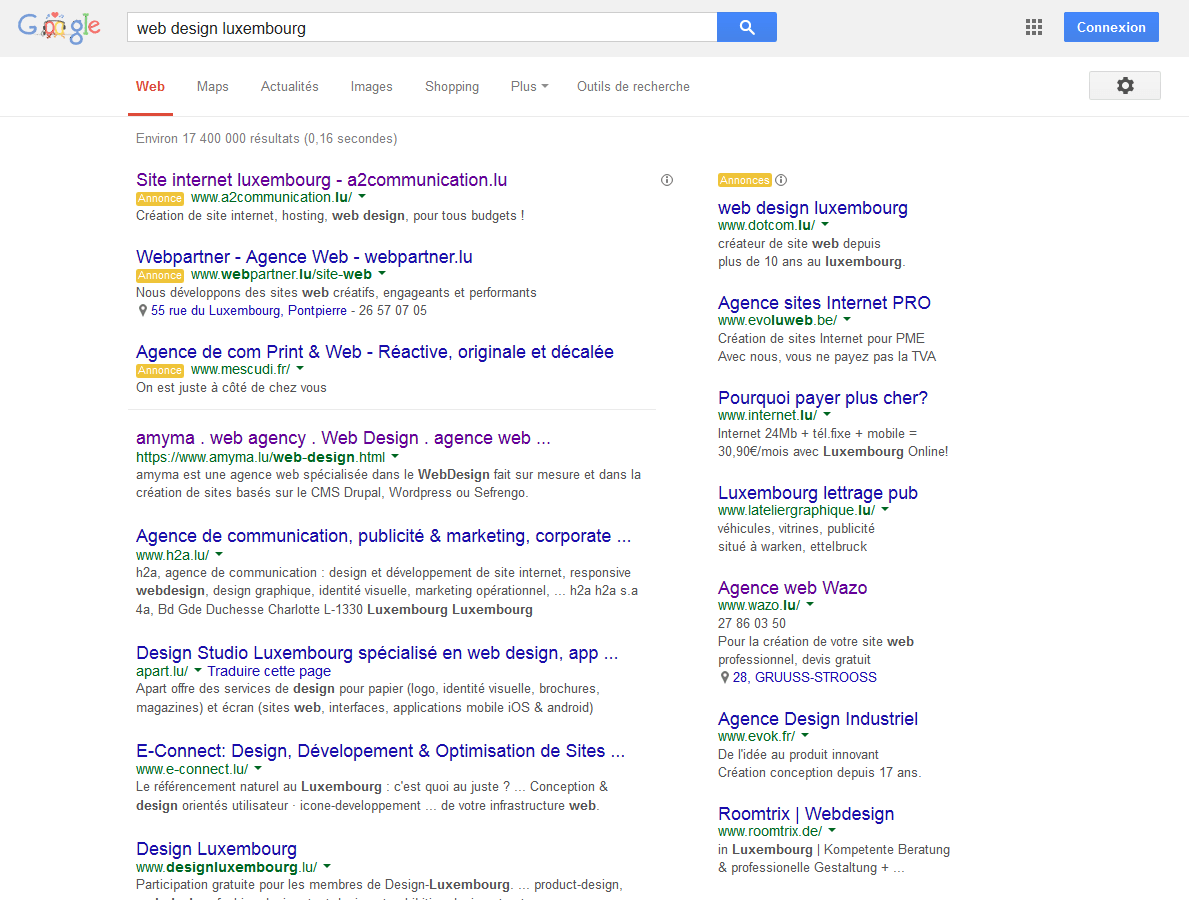The height and width of the screenshot is (900, 1189).
Task: Open E-Connect: Design, Dévelopement result
Action: (x=380, y=751)
